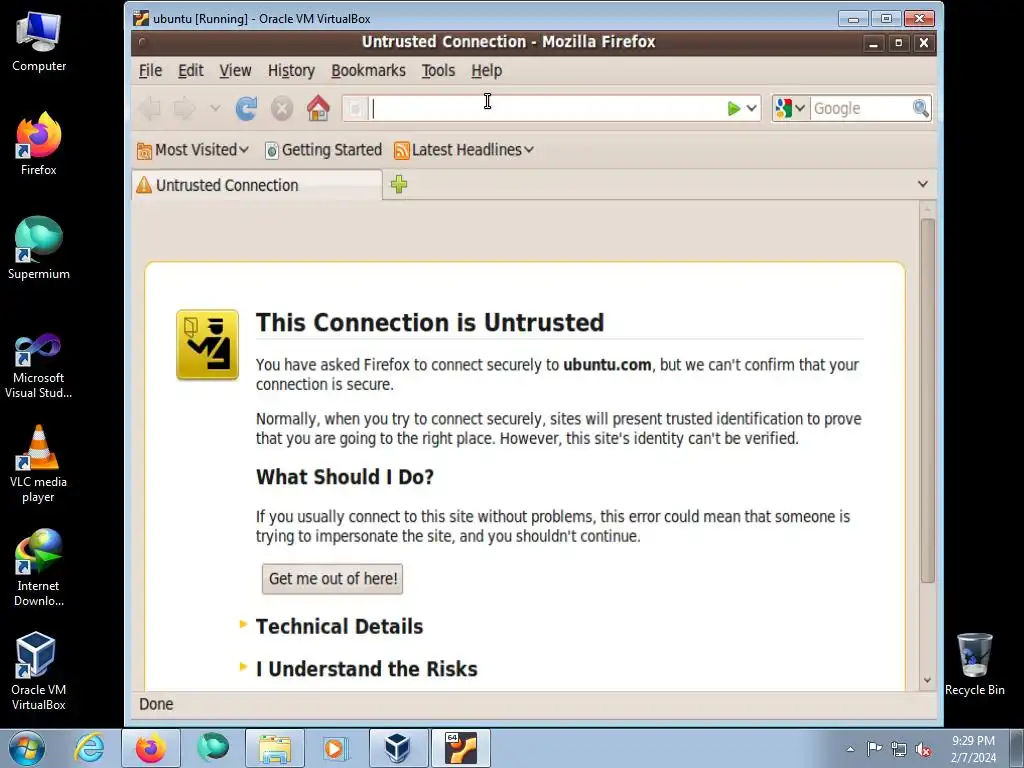1024x768 pixels.
Task: Open the Edit menu
Action: pyautogui.click(x=191, y=71)
